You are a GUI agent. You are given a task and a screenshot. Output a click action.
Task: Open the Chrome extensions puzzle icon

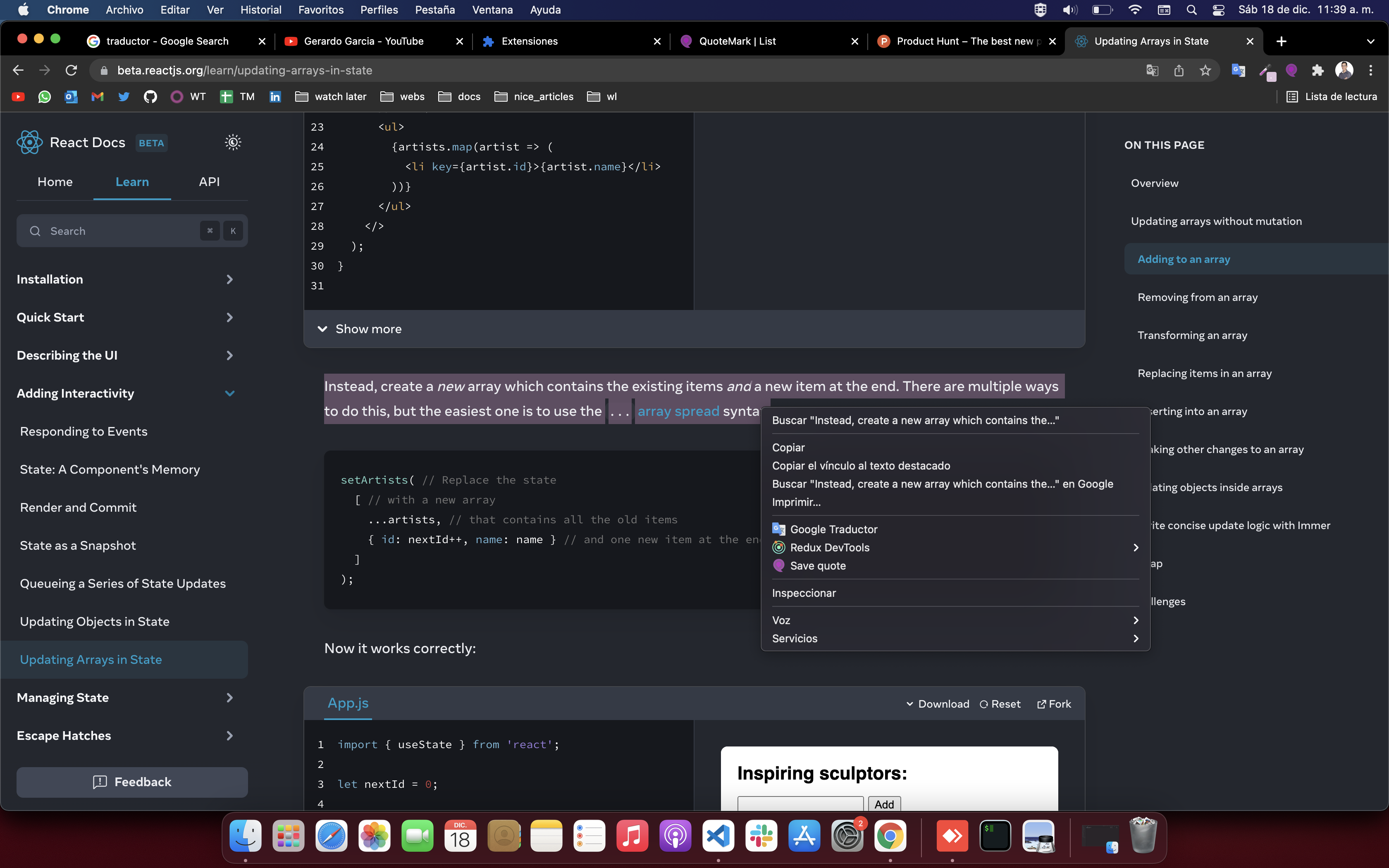(x=1317, y=70)
